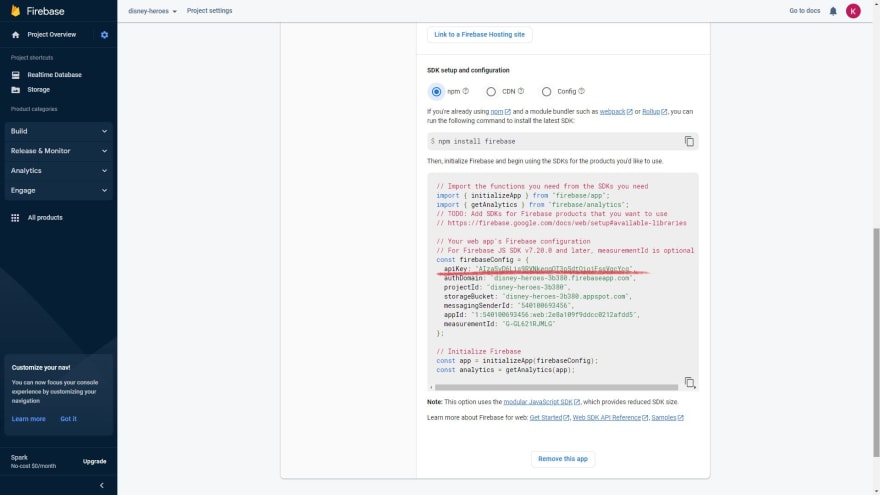The width and height of the screenshot is (880, 495).
Task: Dismiss nav tip with Got it
Action: (68, 419)
